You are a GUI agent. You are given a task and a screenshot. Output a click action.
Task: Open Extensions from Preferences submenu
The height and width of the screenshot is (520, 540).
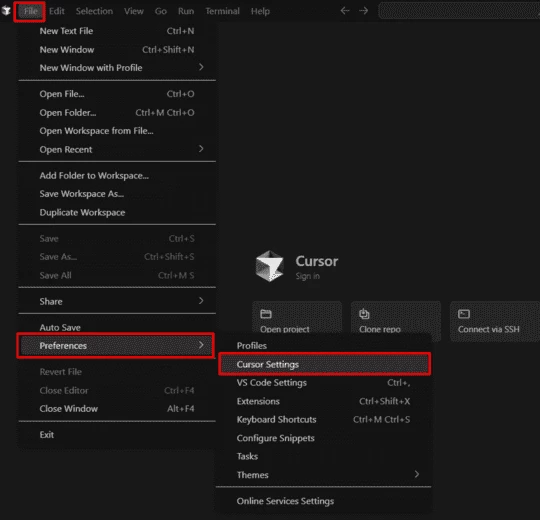tap(324, 401)
